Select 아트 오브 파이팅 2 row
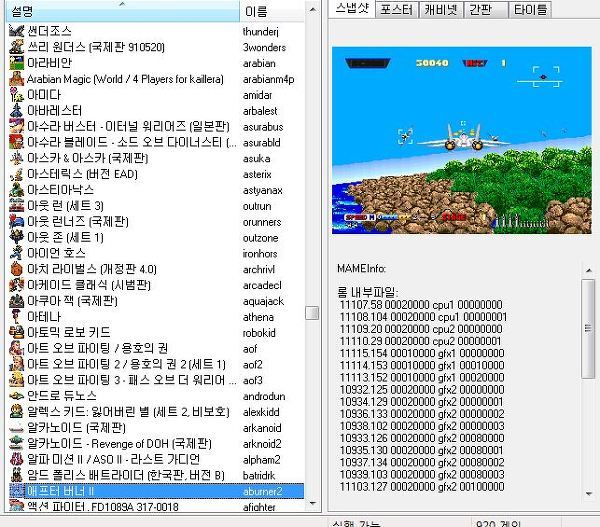This screenshot has width=600, height=527. click(156, 364)
